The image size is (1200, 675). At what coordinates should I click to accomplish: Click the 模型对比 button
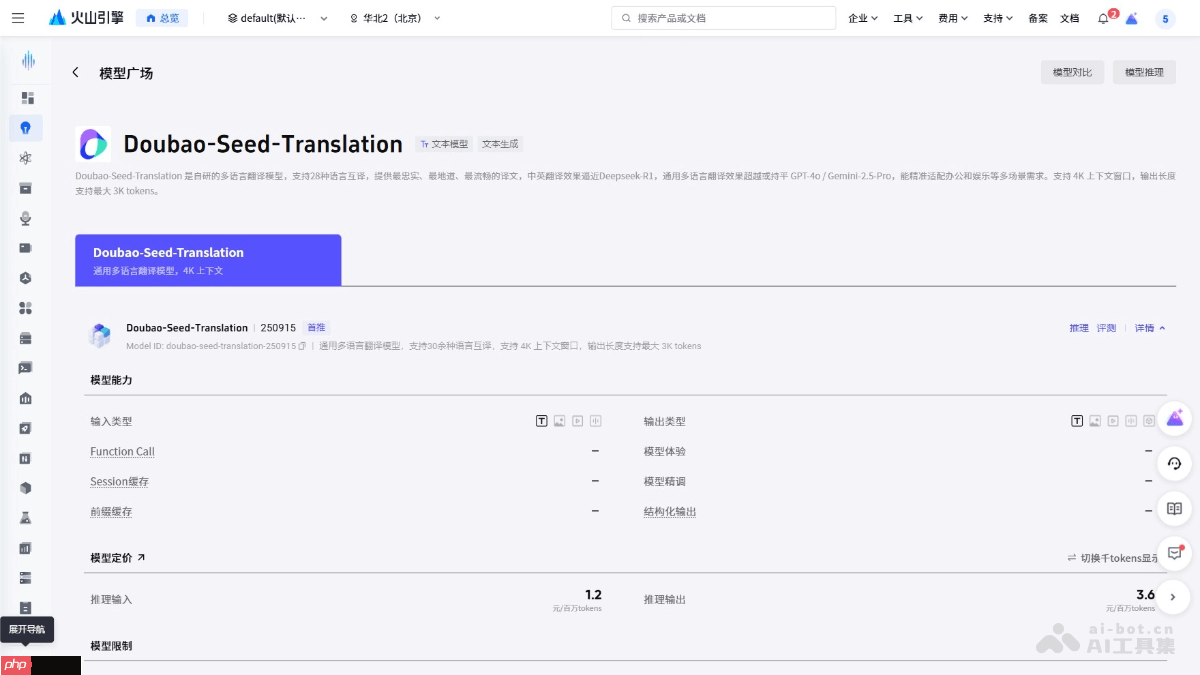click(x=1072, y=72)
